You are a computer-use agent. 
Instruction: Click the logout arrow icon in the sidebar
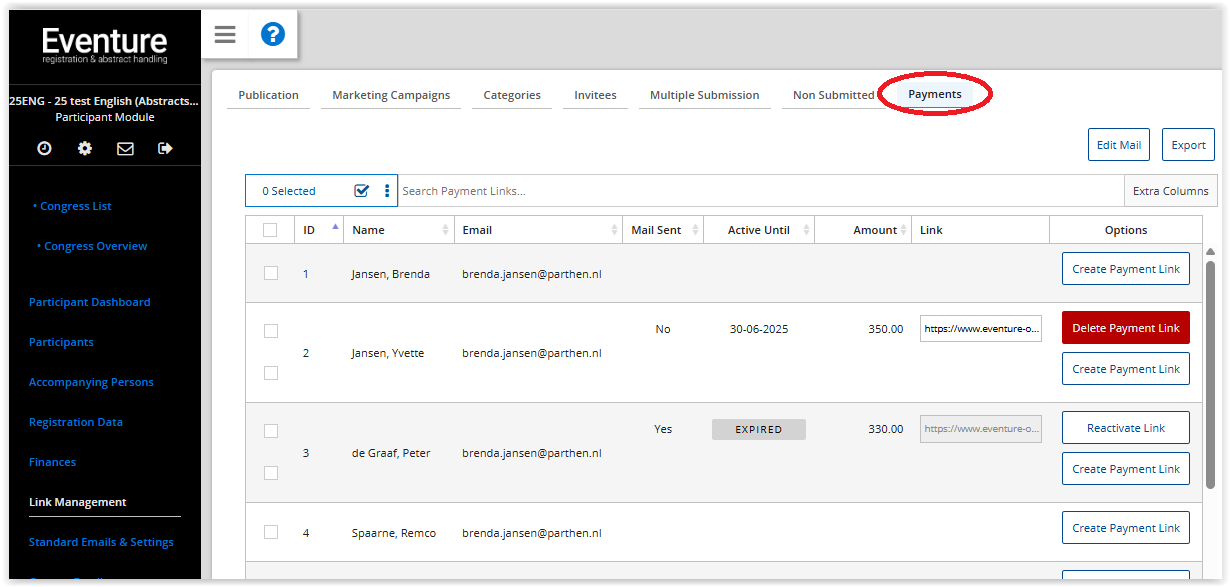point(165,148)
